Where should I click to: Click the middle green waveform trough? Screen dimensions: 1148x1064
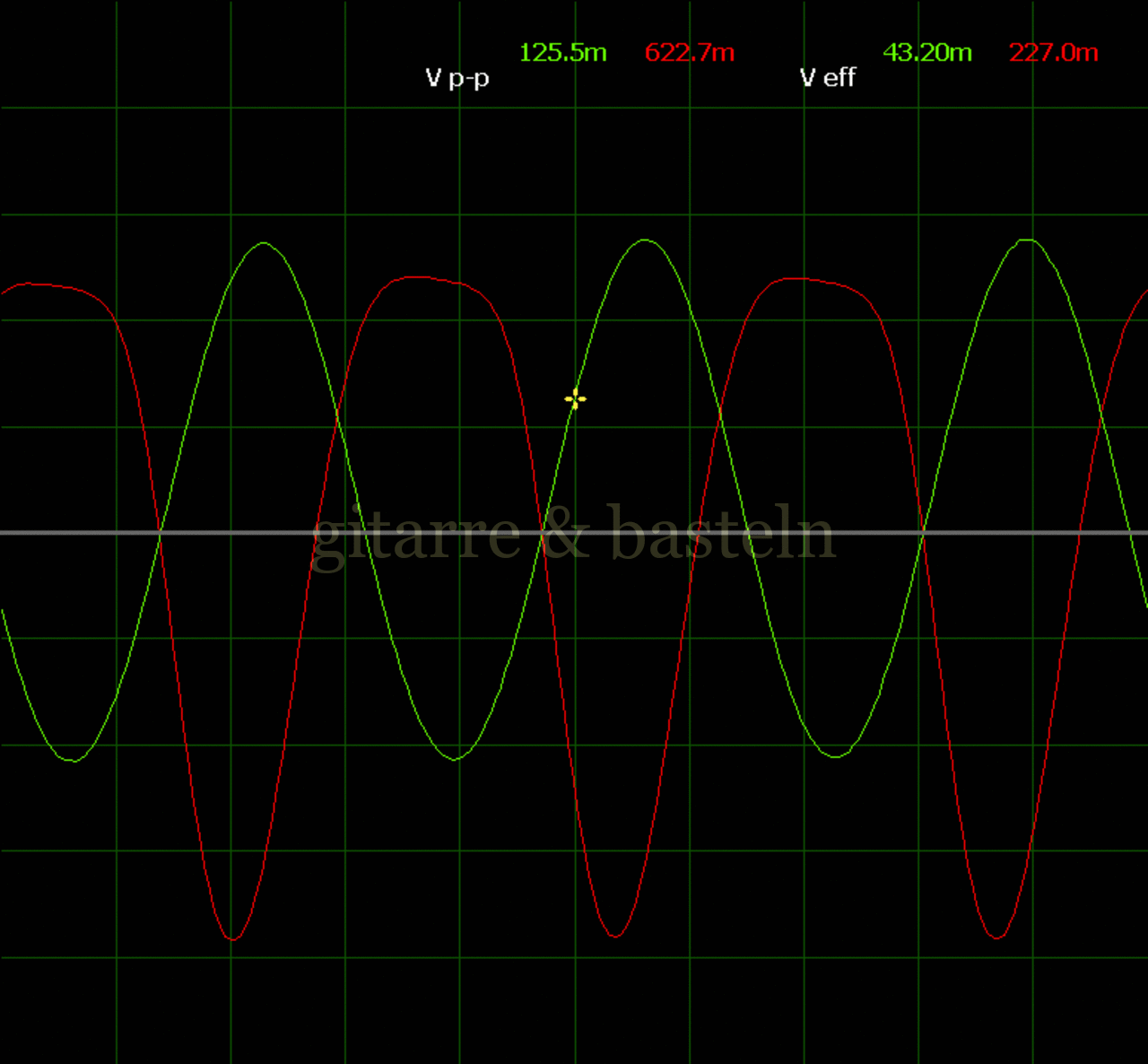coord(456,759)
